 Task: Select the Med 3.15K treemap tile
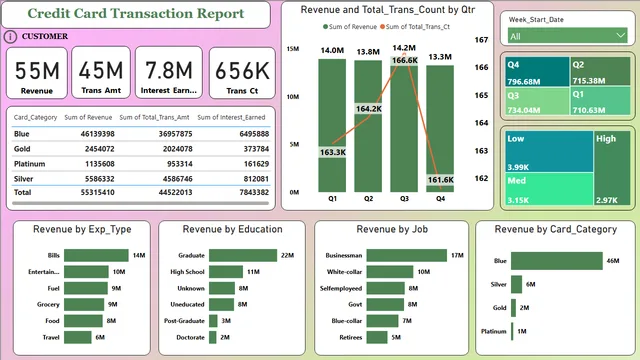[x=549, y=189]
